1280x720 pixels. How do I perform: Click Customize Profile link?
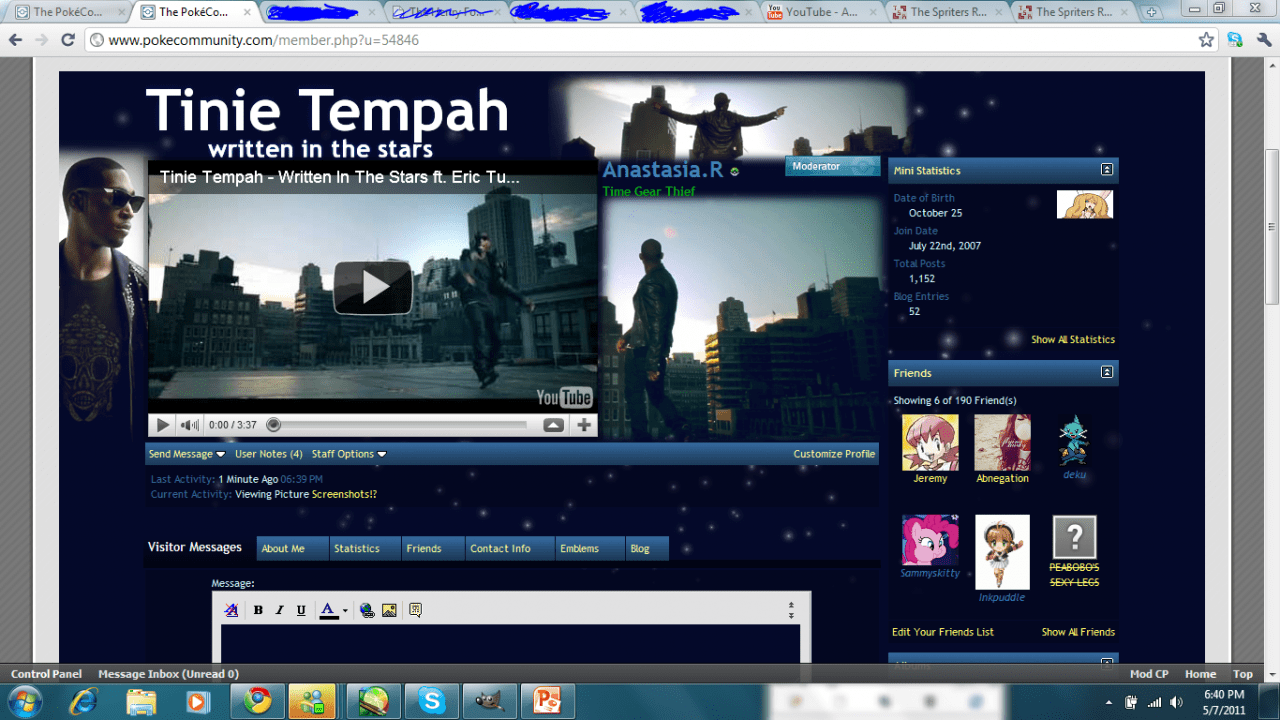pos(834,454)
